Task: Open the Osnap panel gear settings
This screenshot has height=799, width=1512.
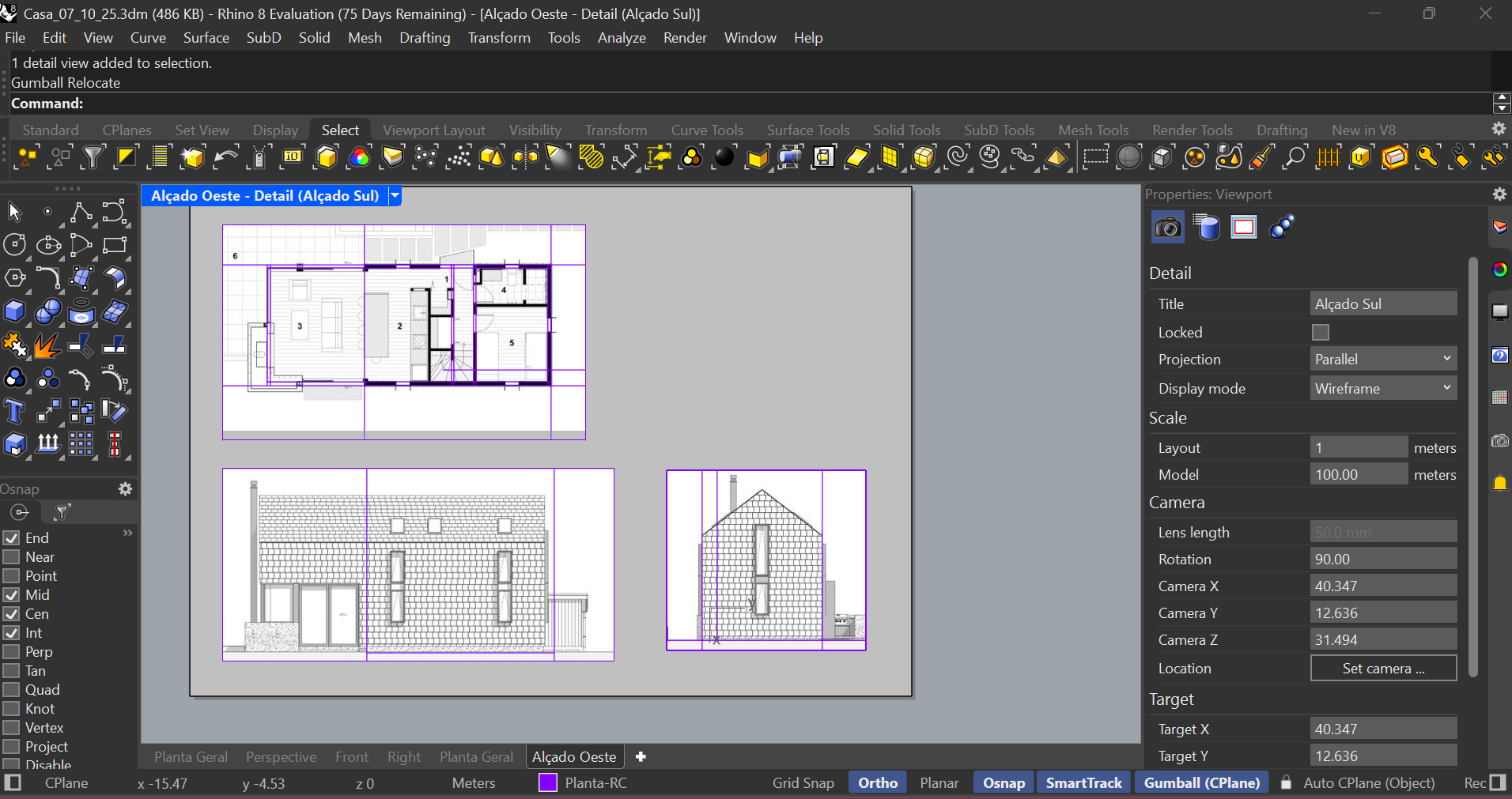Action: tap(125, 489)
